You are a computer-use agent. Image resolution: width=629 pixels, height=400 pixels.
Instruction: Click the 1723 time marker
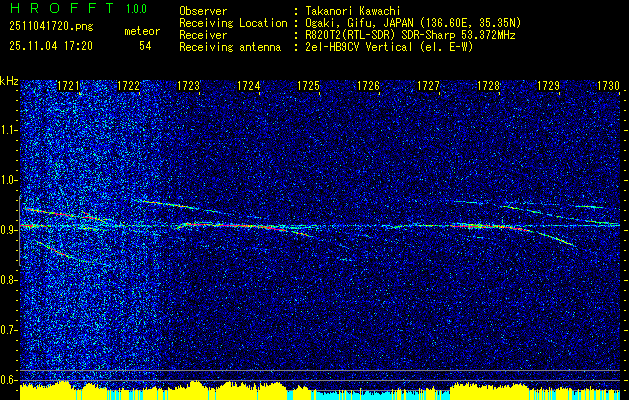tap(188, 85)
